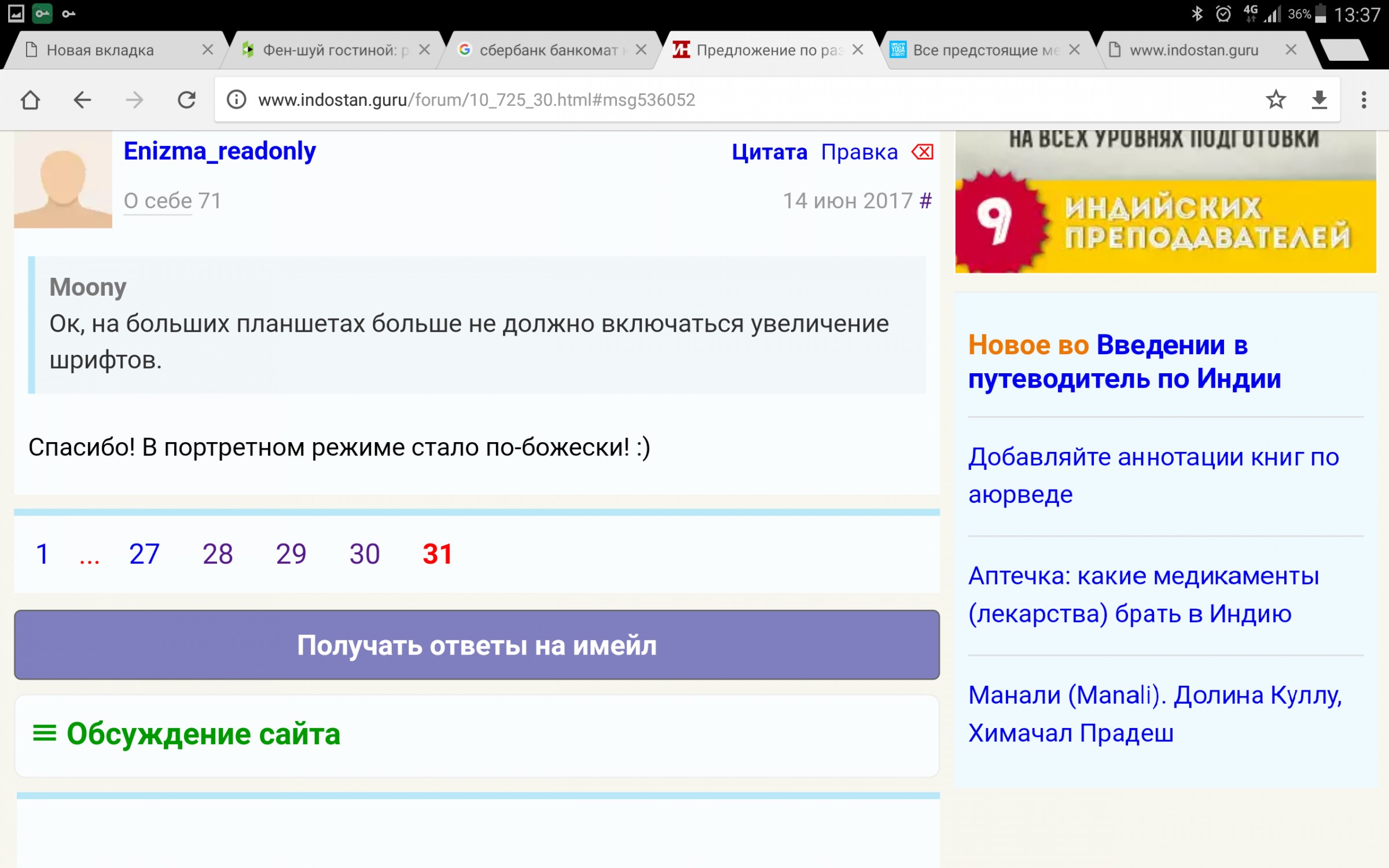Viewport: 1389px width, 868px height.
Task: Expand Обсуждение сайта section menu
Action: click(45, 734)
